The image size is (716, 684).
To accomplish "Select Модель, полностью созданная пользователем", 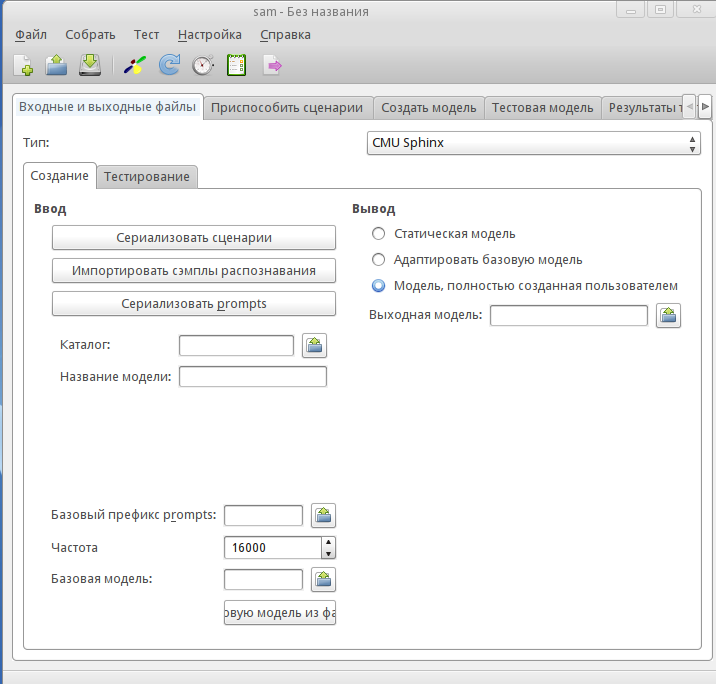I will [x=378, y=286].
